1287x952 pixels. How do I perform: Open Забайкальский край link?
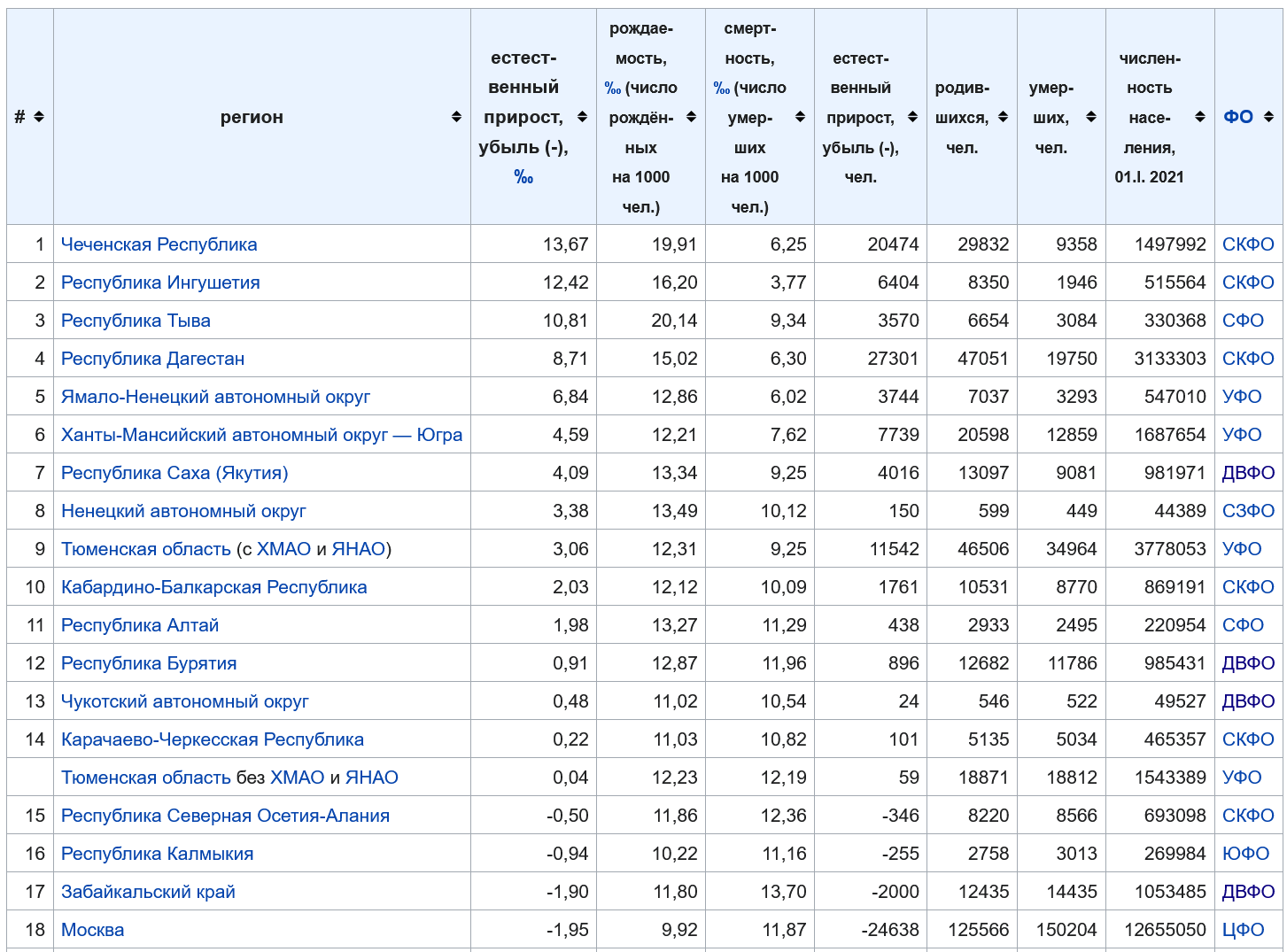(148, 892)
